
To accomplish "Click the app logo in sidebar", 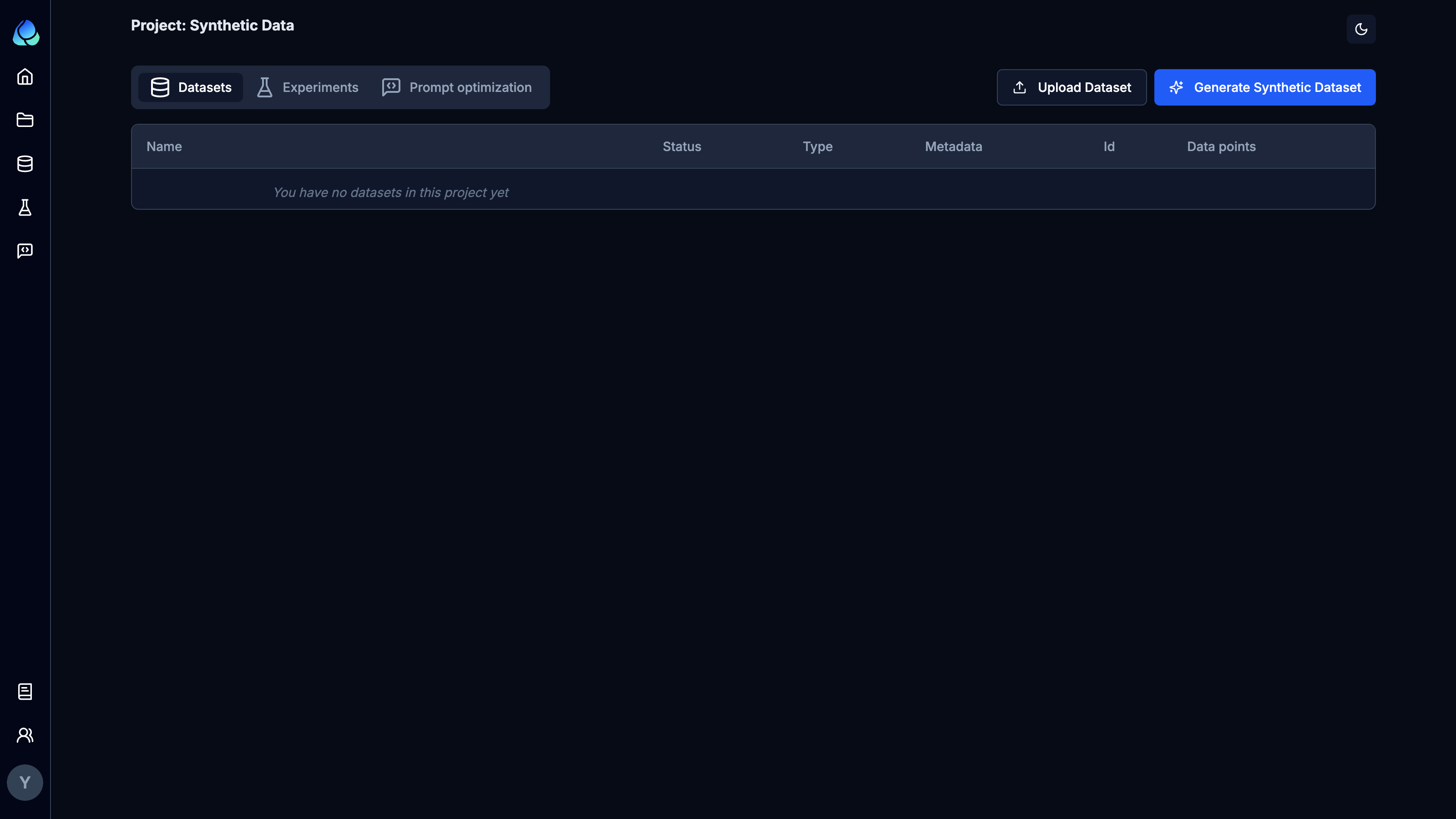I will [x=25, y=32].
